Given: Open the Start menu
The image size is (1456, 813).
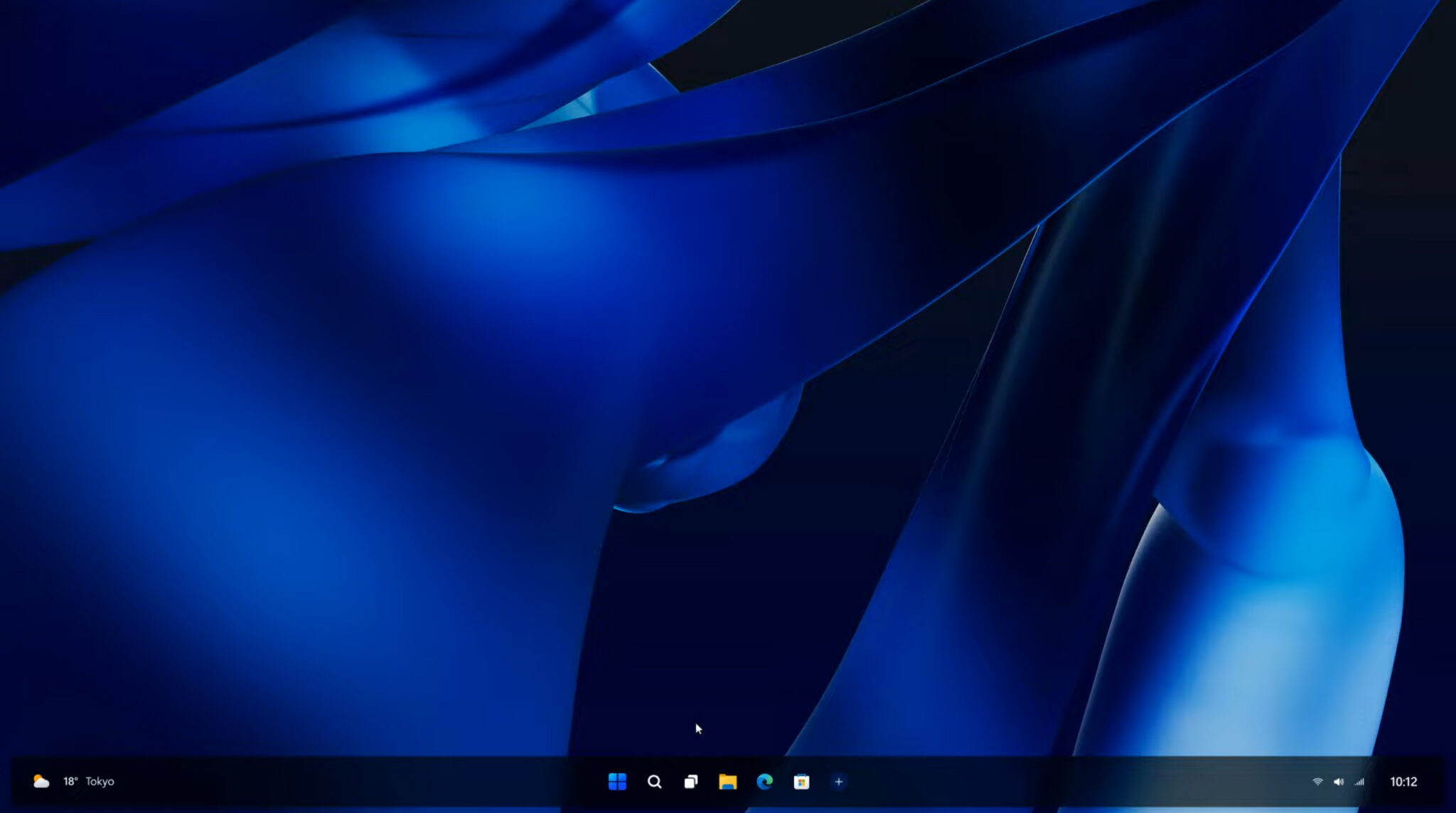Looking at the screenshot, I should [x=618, y=781].
